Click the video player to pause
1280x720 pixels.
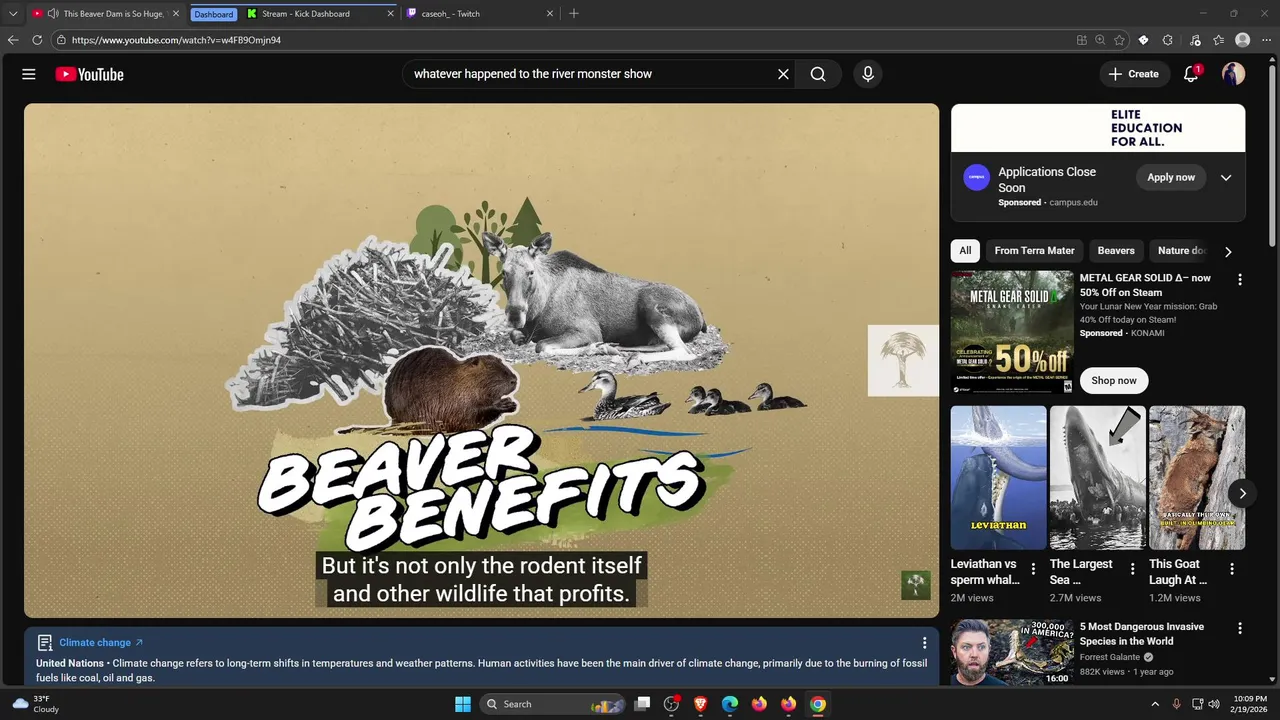[x=481, y=360]
